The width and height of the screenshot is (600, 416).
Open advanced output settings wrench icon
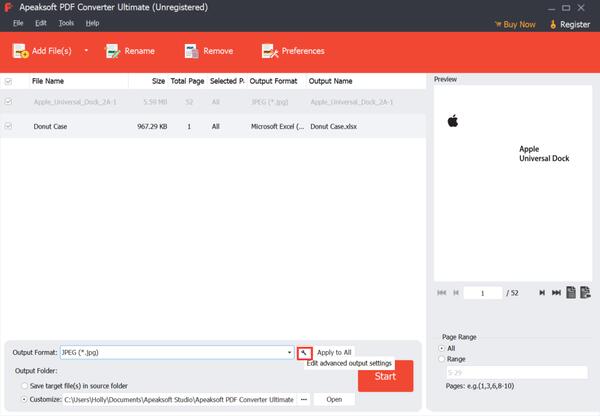[x=303, y=353]
